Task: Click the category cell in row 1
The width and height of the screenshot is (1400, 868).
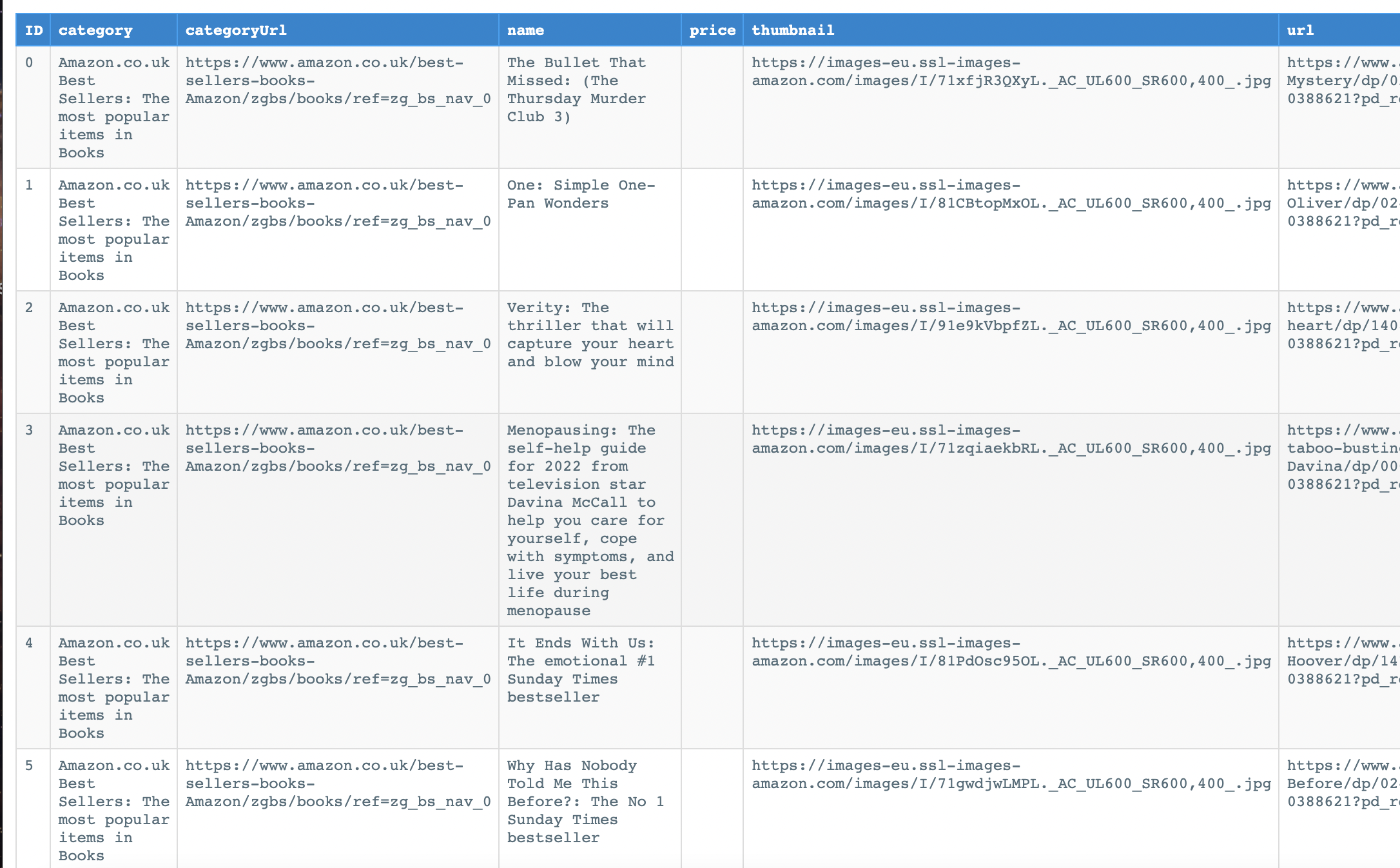Action: pyautogui.click(x=113, y=230)
